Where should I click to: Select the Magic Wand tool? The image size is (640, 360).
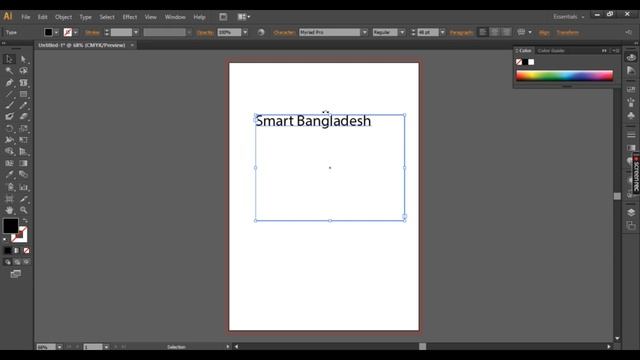click(9, 71)
